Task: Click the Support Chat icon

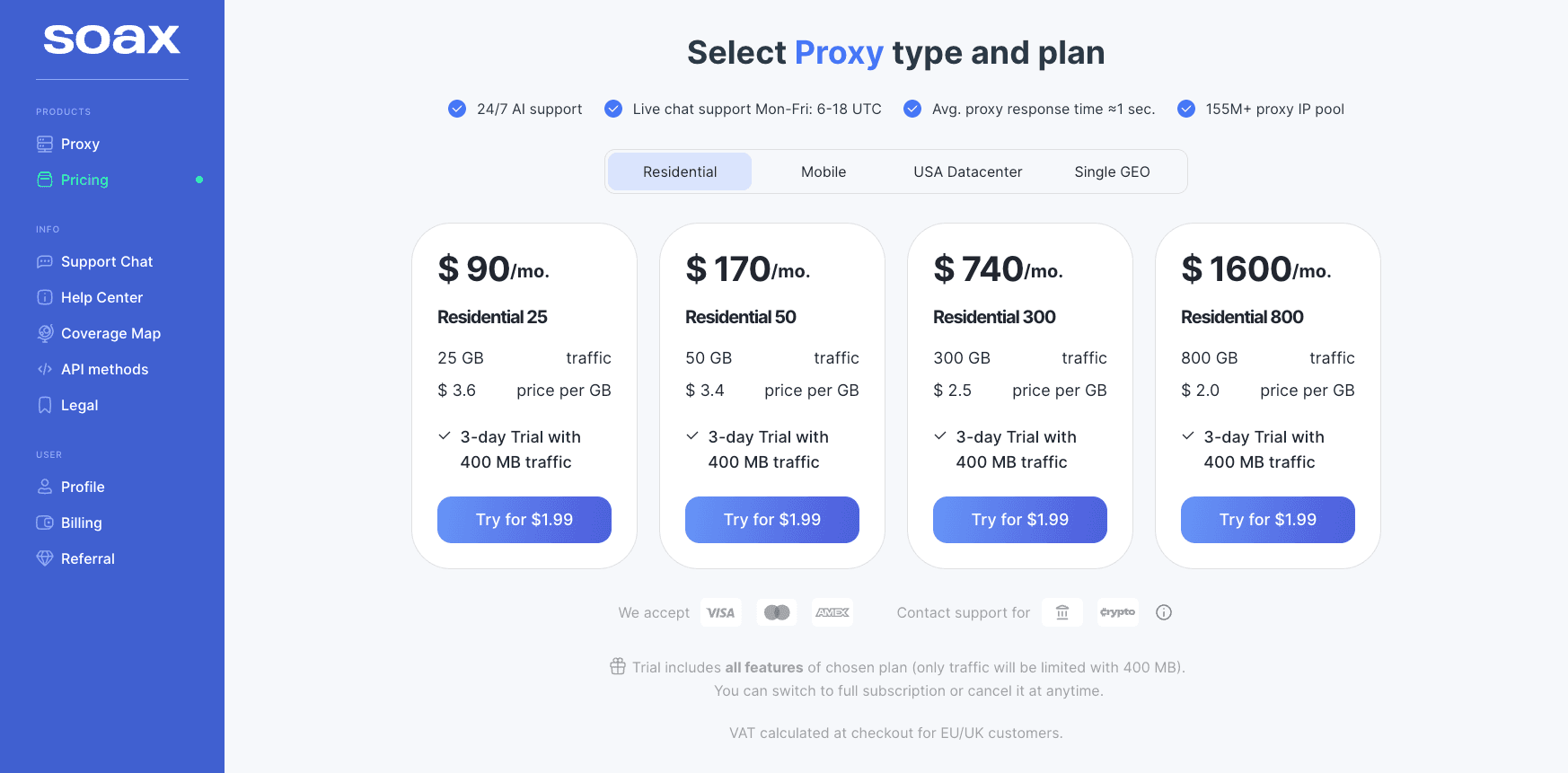Action: pos(45,262)
